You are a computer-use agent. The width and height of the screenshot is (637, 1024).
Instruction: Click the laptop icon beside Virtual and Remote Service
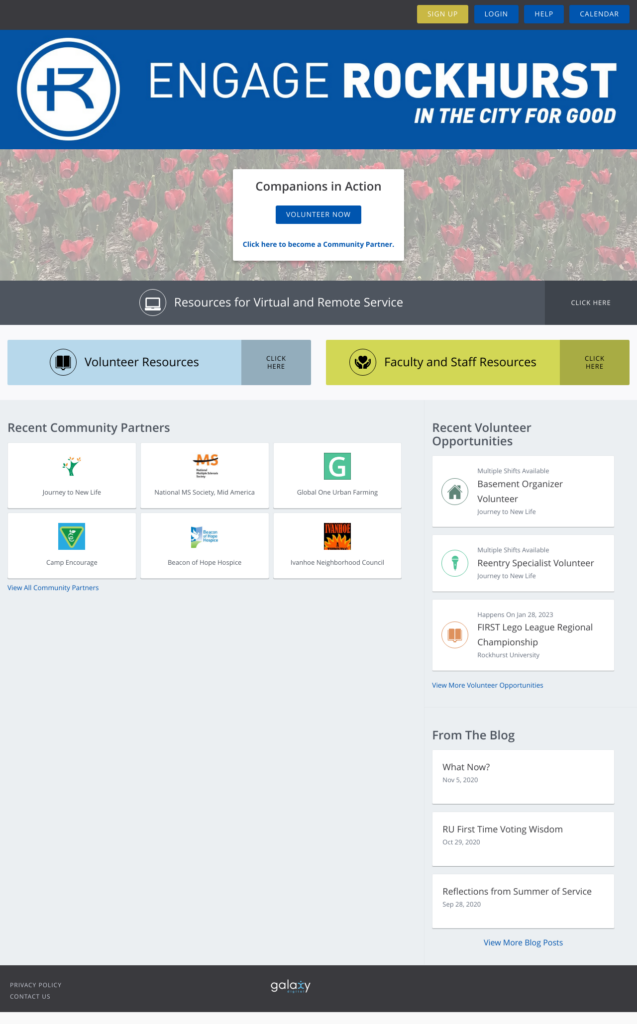click(x=152, y=303)
